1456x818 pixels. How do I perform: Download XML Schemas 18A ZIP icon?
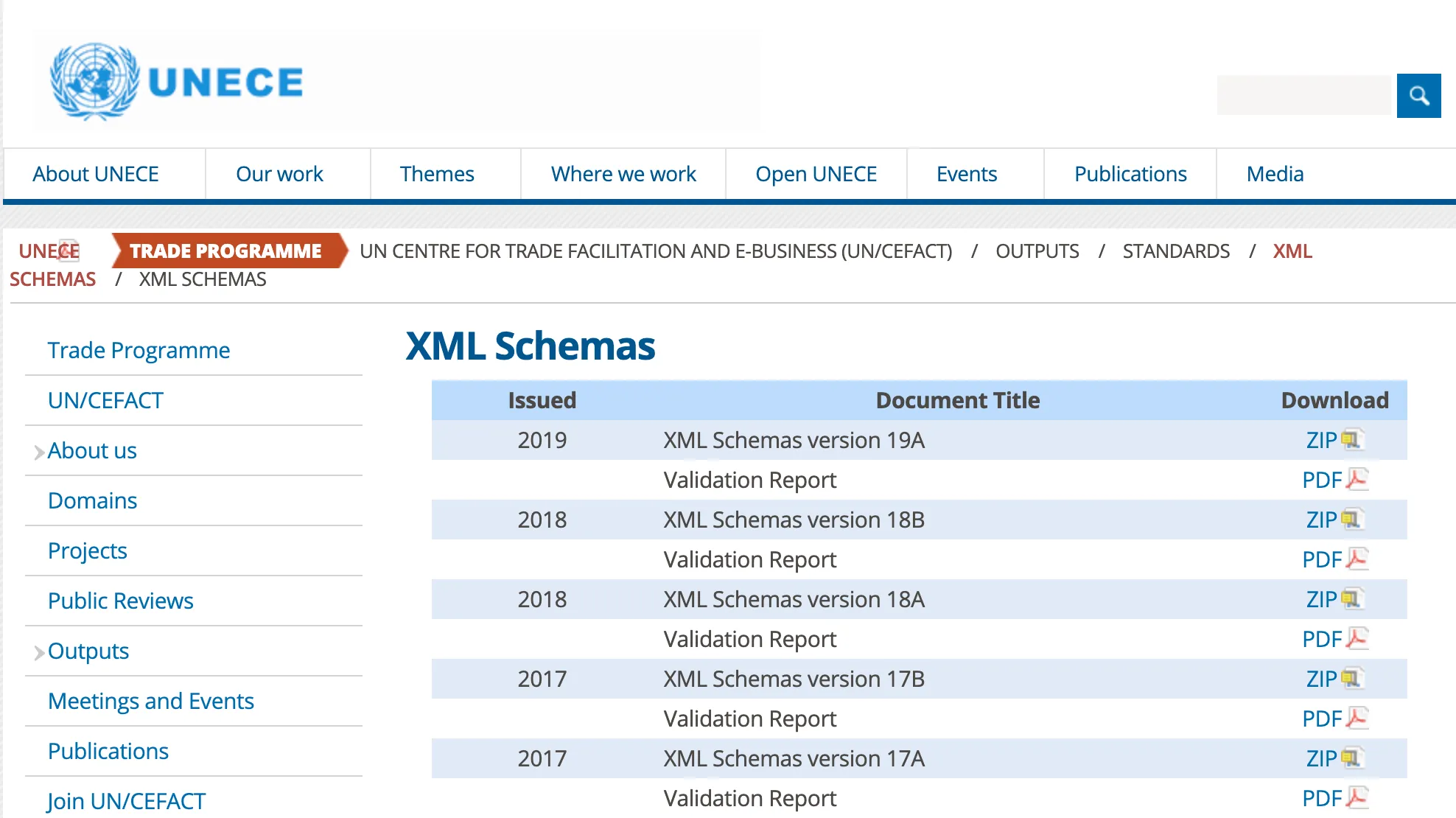(1351, 599)
